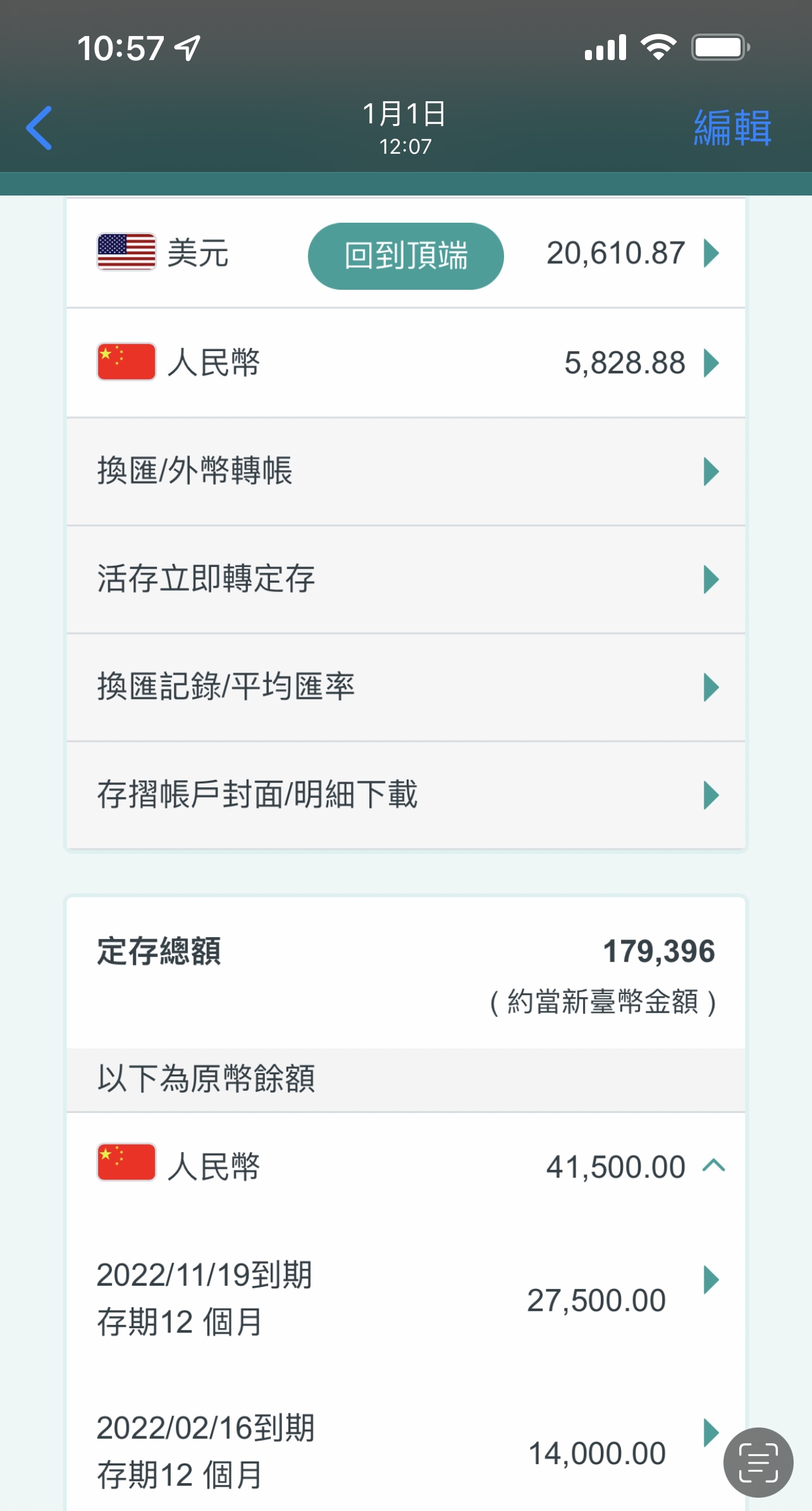This screenshot has width=812, height=1511.
Task: Tap the China flag beside 5,828.88 balance
Action: [126, 362]
